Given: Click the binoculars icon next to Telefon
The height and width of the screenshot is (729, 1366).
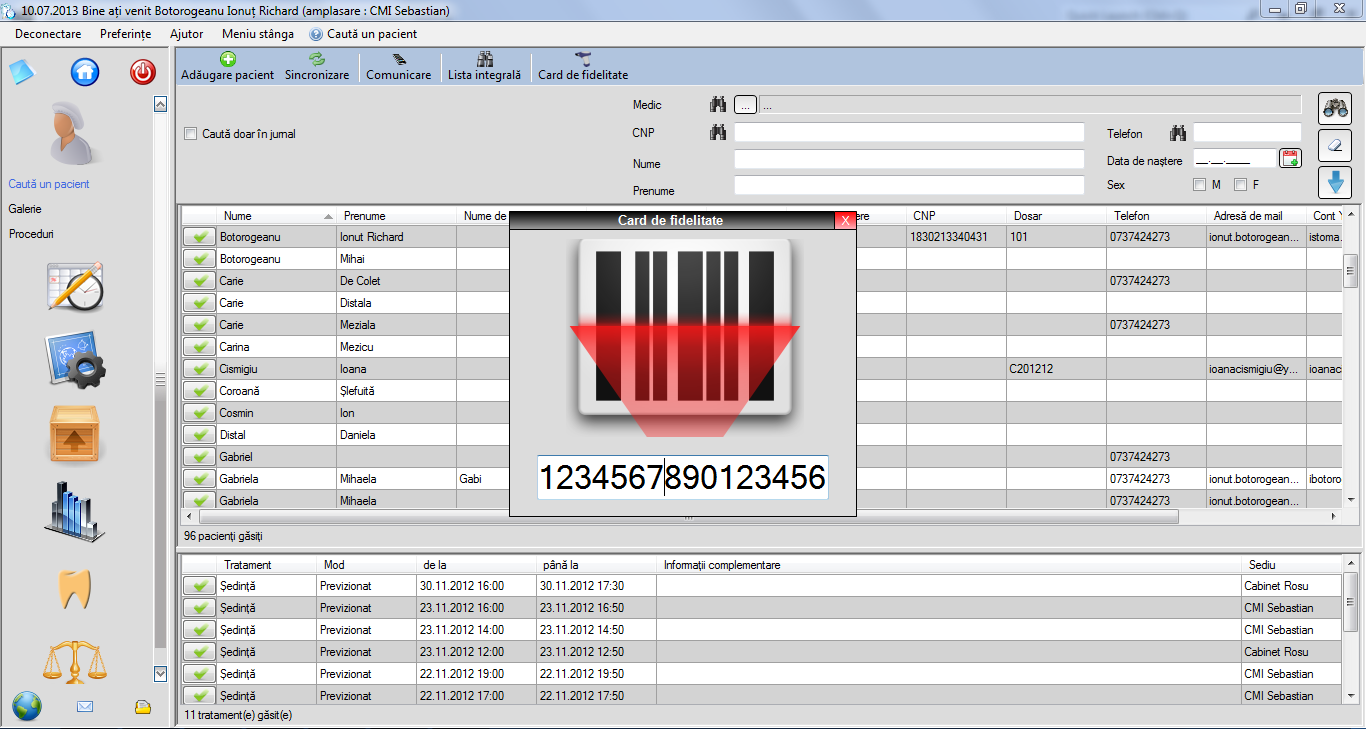Looking at the screenshot, I should (x=1177, y=132).
